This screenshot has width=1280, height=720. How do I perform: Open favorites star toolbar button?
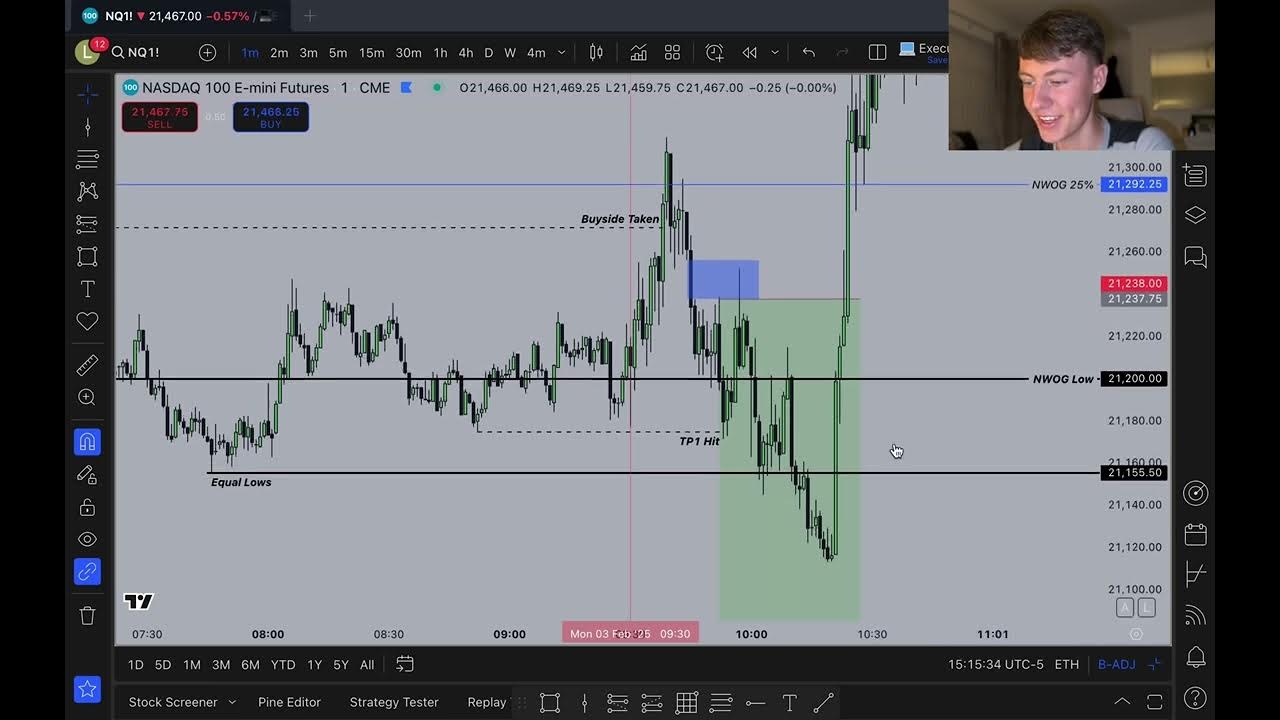(87, 689)
